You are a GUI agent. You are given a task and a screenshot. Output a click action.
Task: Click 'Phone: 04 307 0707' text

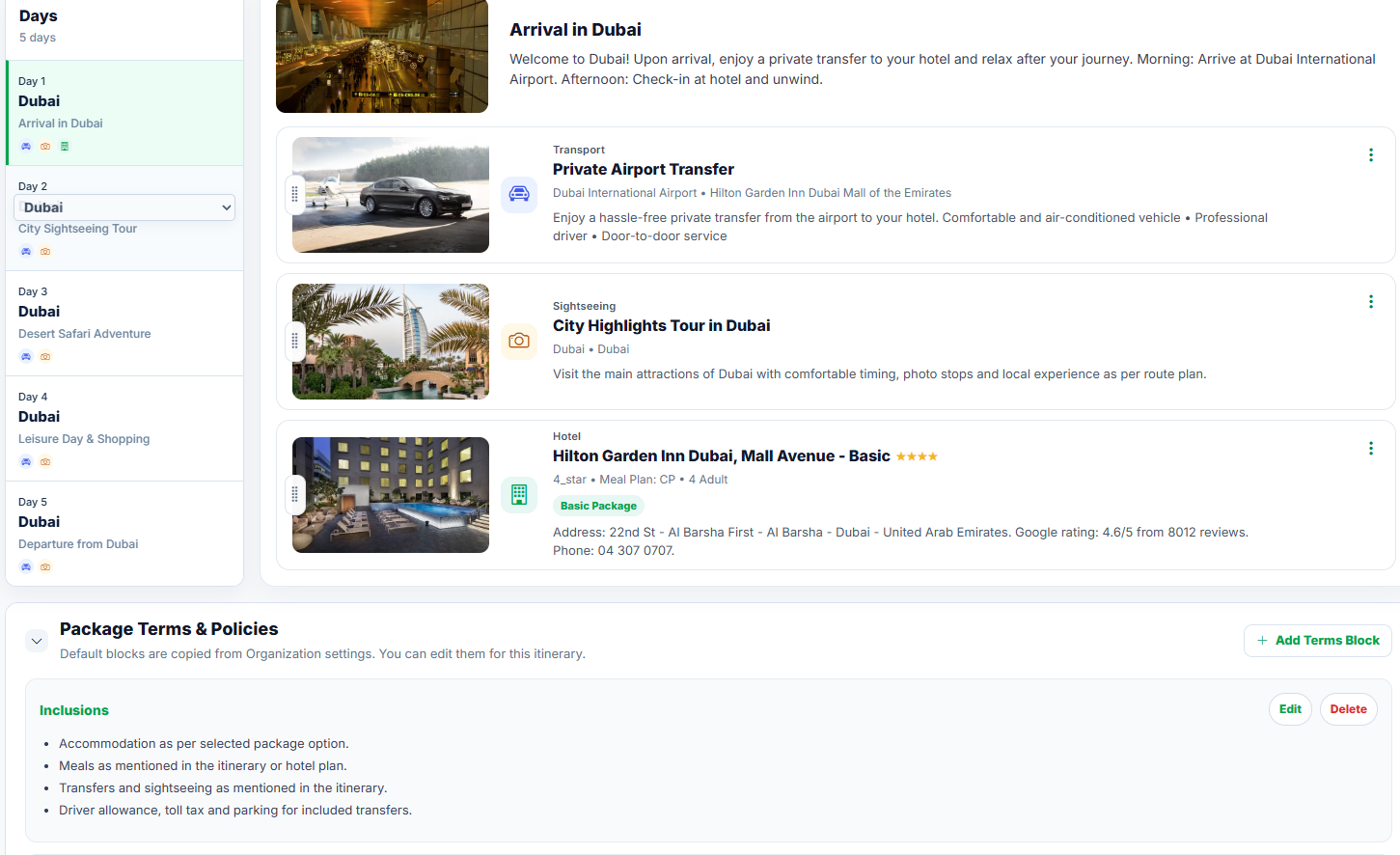[x=614, y=551]
